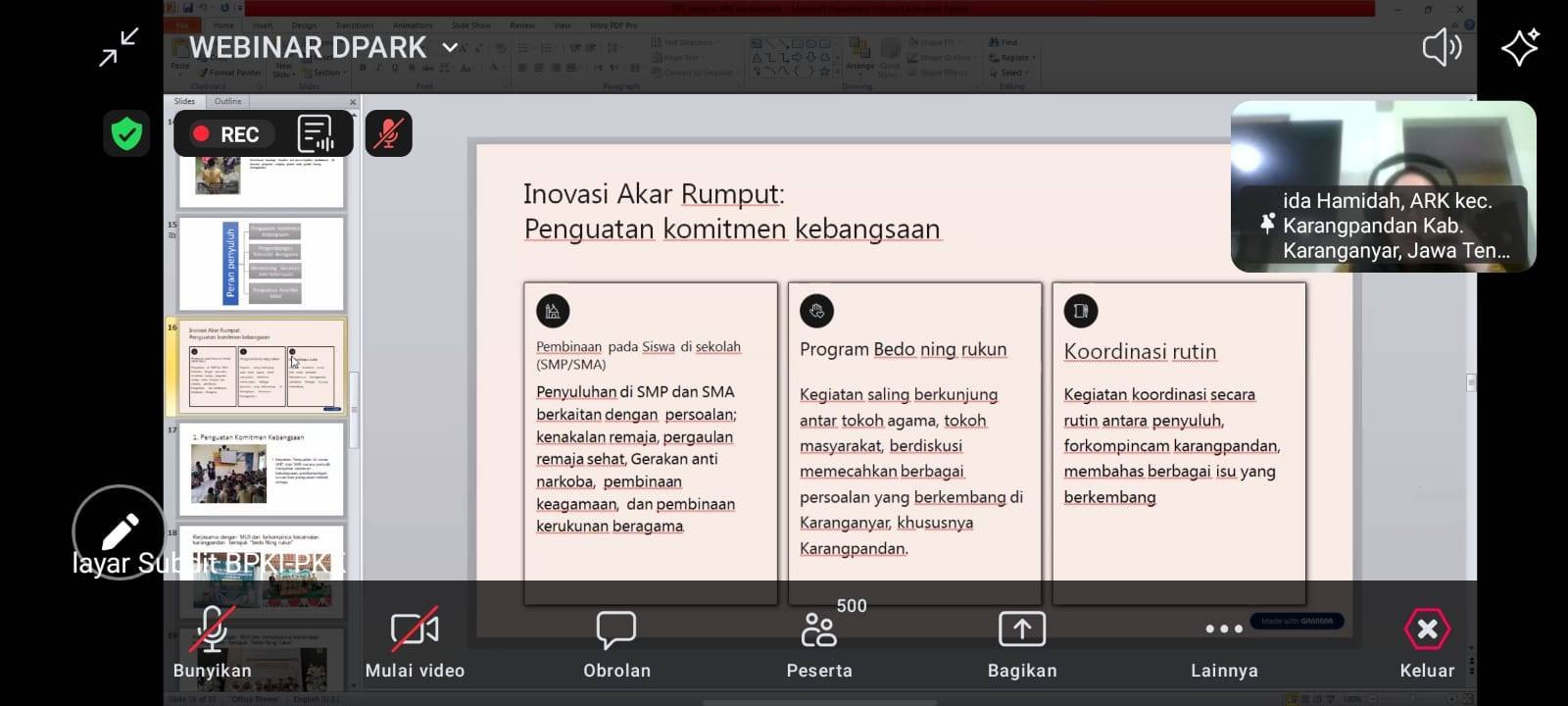Image resolution: width=1568 pixels, height=706 pixels.
Task: Tap the red muted microphone indicator
Action: pyautogui.click(x=389, y=133)
